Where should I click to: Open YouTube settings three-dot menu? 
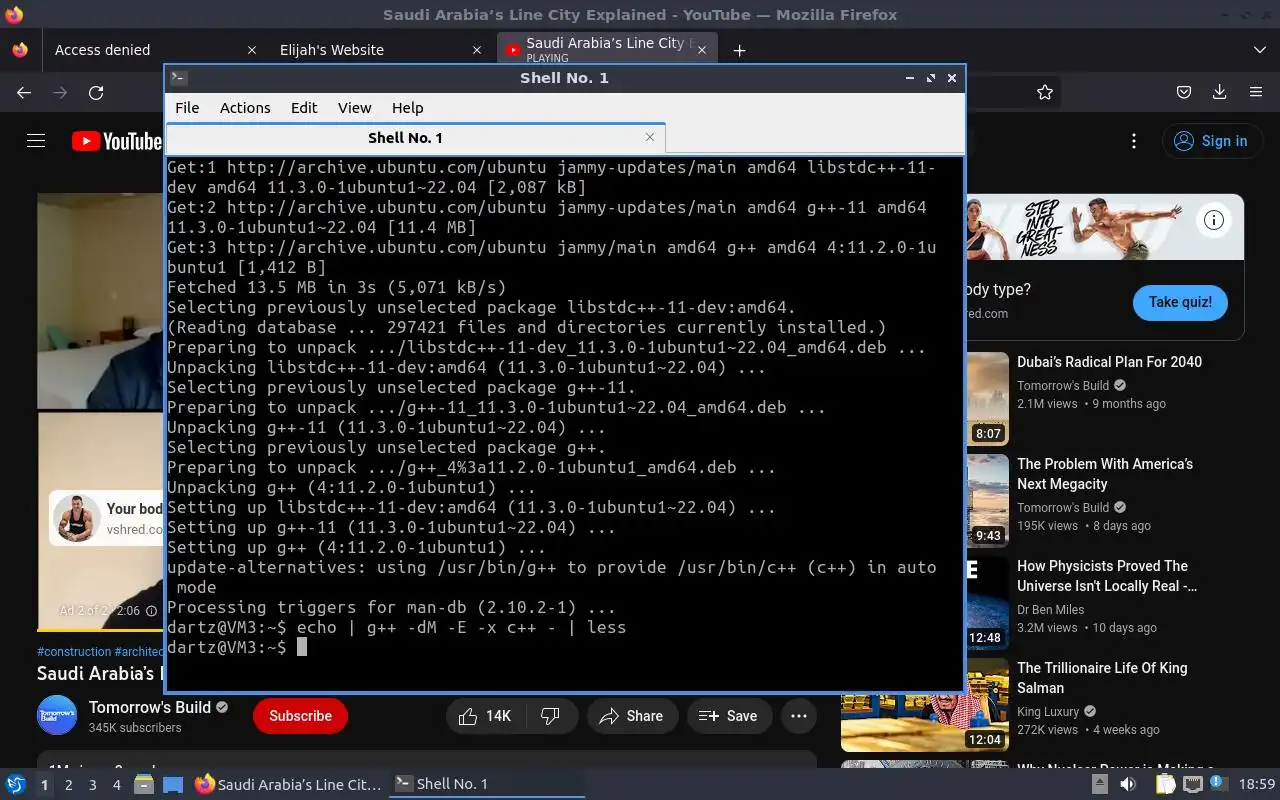pos(1133,141)
